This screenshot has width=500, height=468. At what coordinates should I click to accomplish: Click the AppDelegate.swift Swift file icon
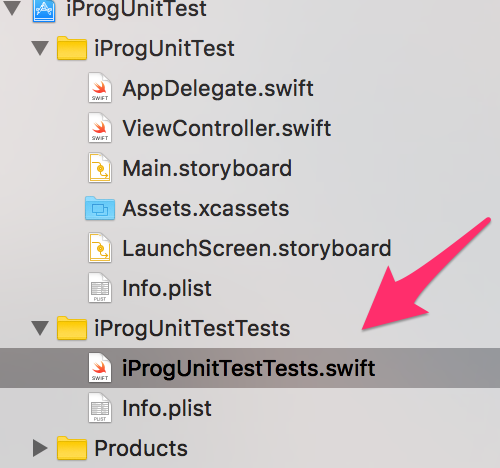pos(100,88)
